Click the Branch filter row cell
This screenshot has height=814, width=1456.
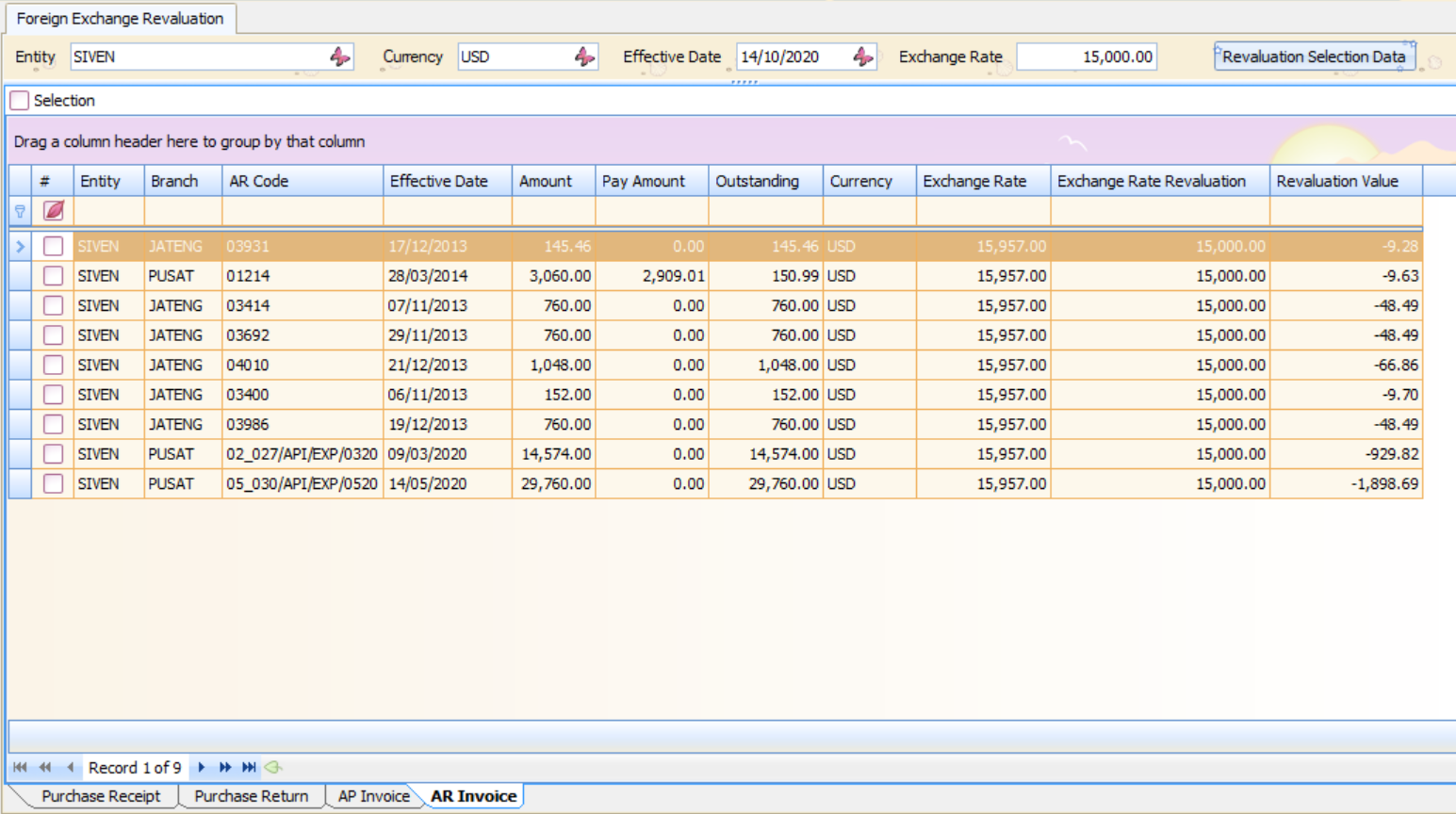183,211
